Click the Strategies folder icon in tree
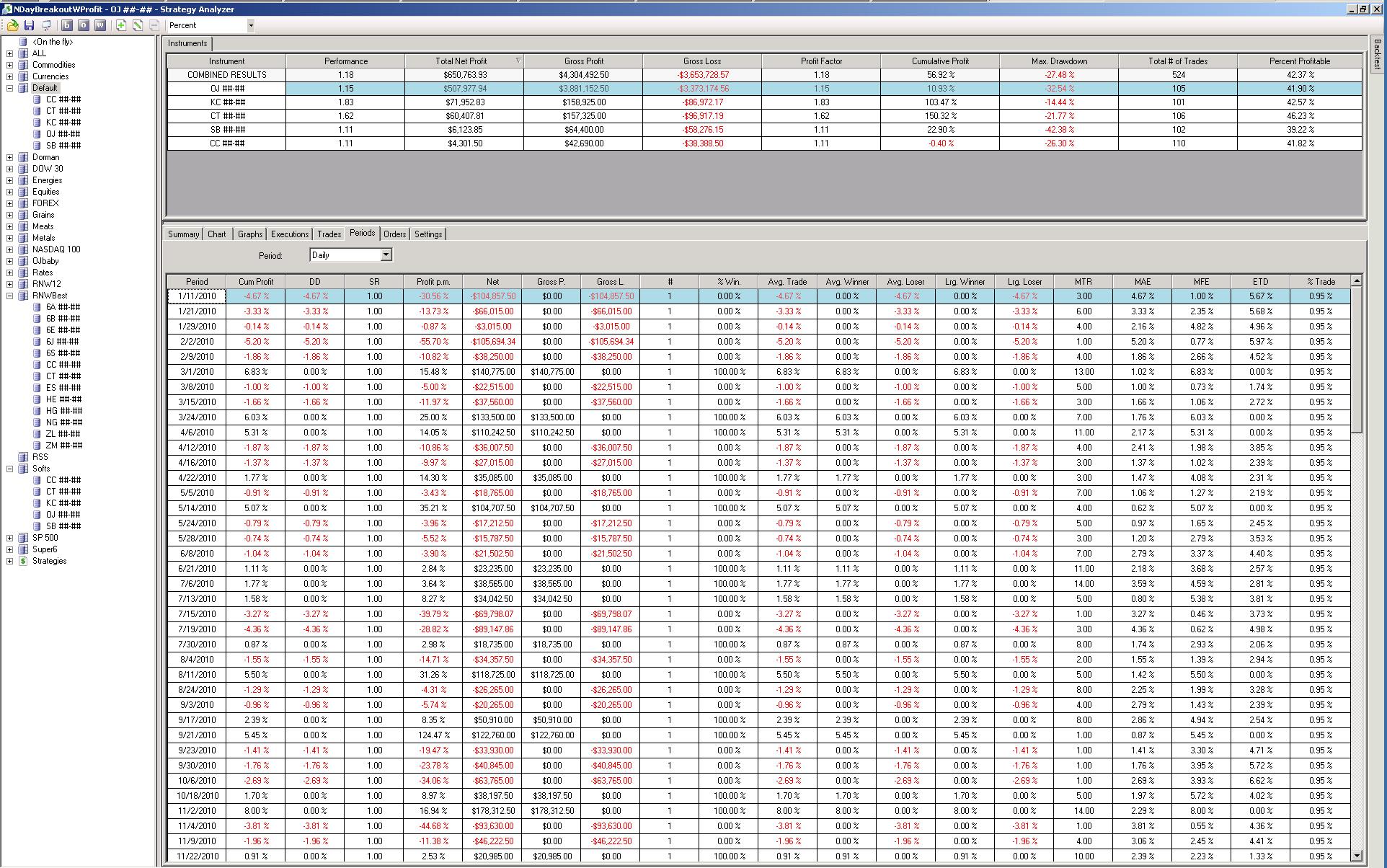The height and width of the screenshot is (868, 1387). [23, 561]
